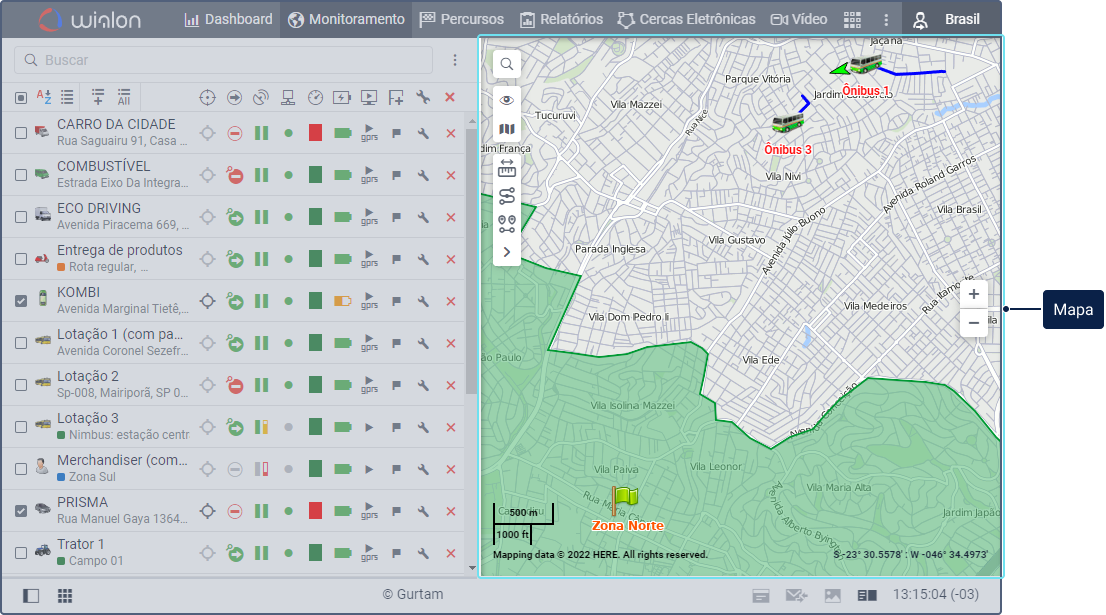Viewport: 1106px width, 615px height.
Task: Click the red sensor square for PRISMA
Action: (x=316, y=511)
